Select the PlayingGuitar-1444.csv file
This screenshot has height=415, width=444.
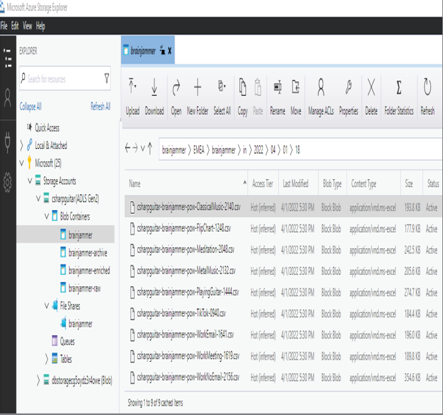pos(188,292)
